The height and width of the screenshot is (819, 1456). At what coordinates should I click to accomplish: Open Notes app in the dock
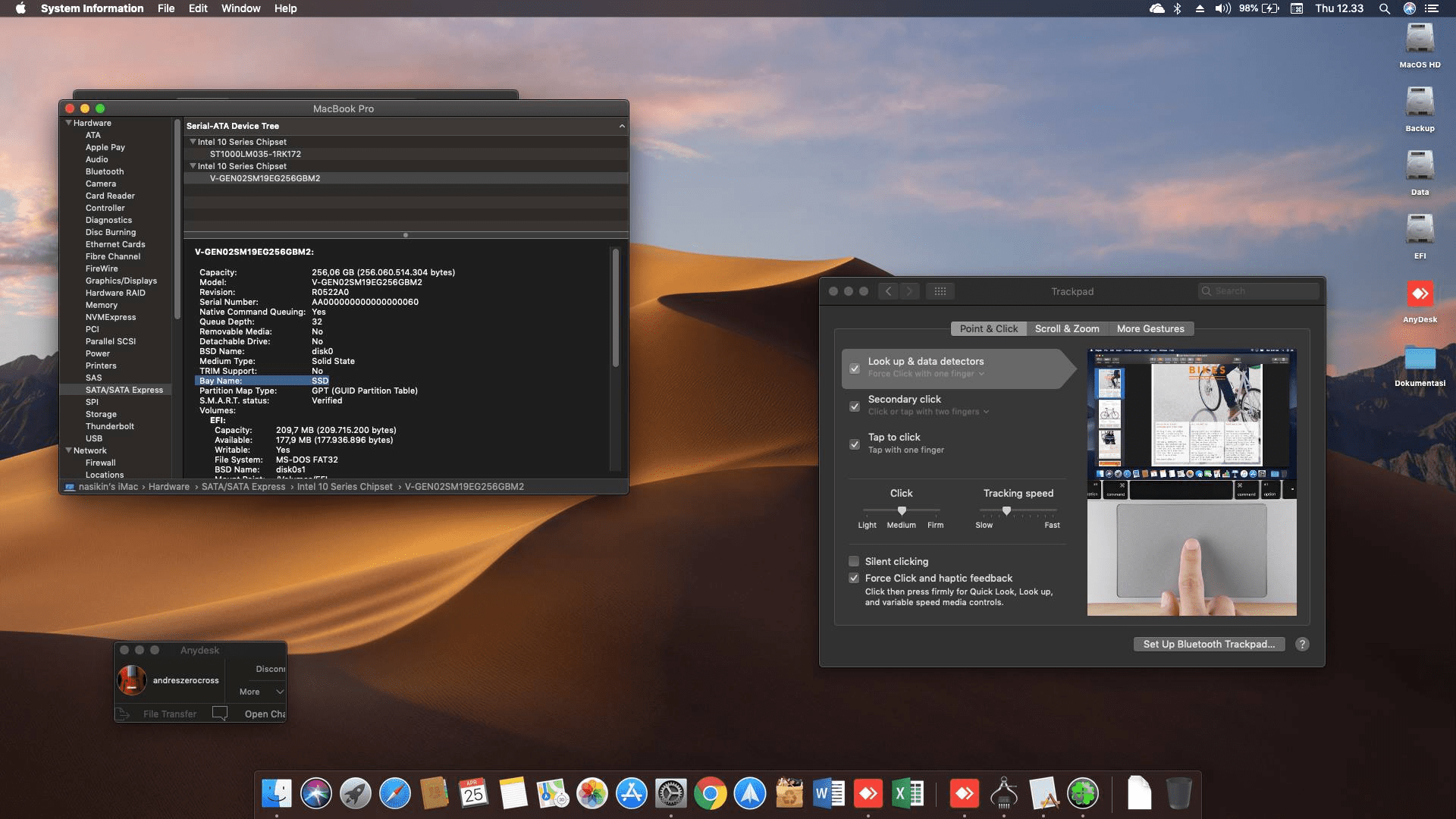[513, 794]
